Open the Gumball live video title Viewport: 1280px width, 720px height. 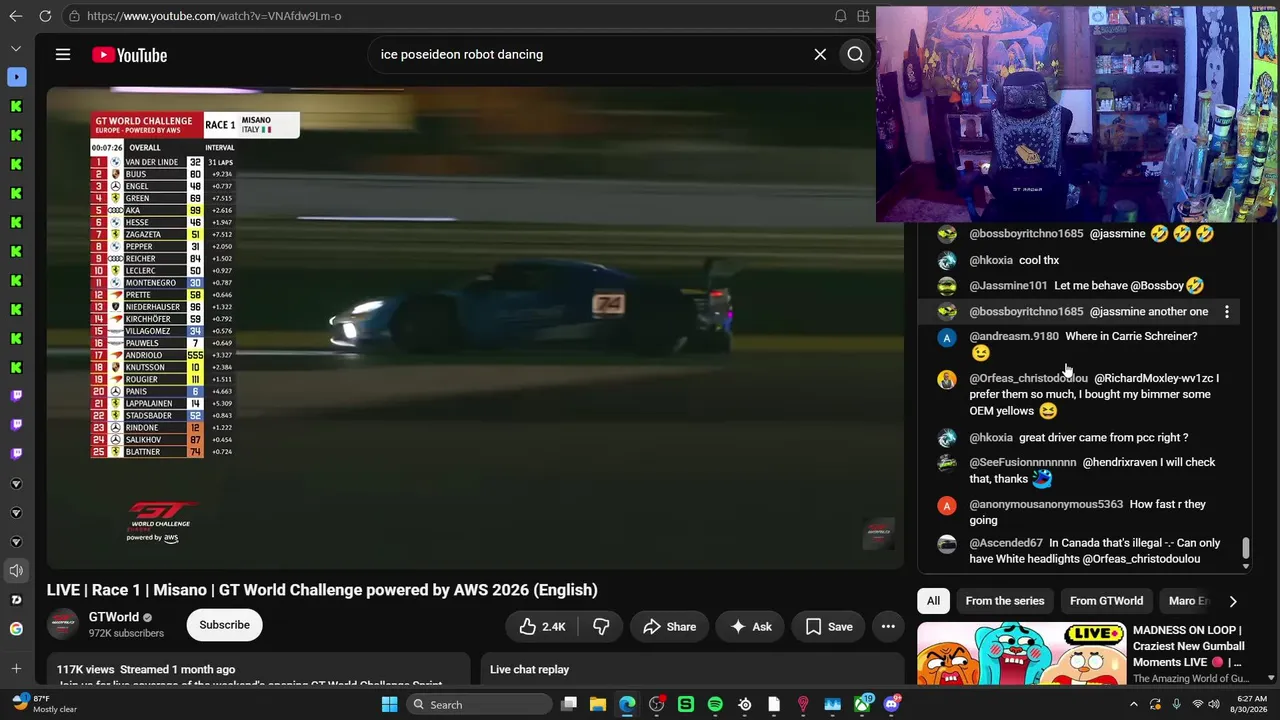tap(1188, 646)
